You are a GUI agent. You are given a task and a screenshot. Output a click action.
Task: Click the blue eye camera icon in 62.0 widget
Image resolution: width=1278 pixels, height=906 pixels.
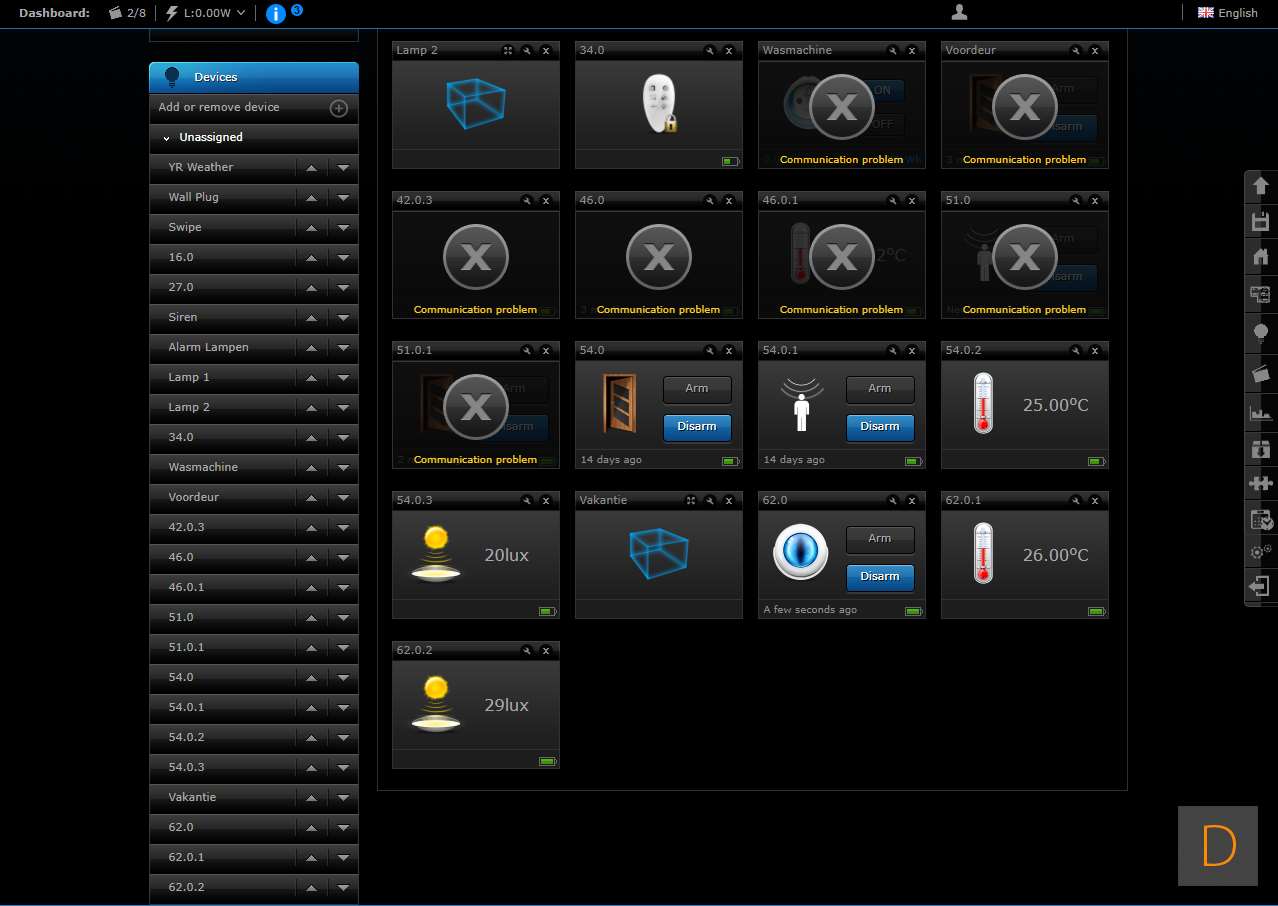tap(800, 552)
